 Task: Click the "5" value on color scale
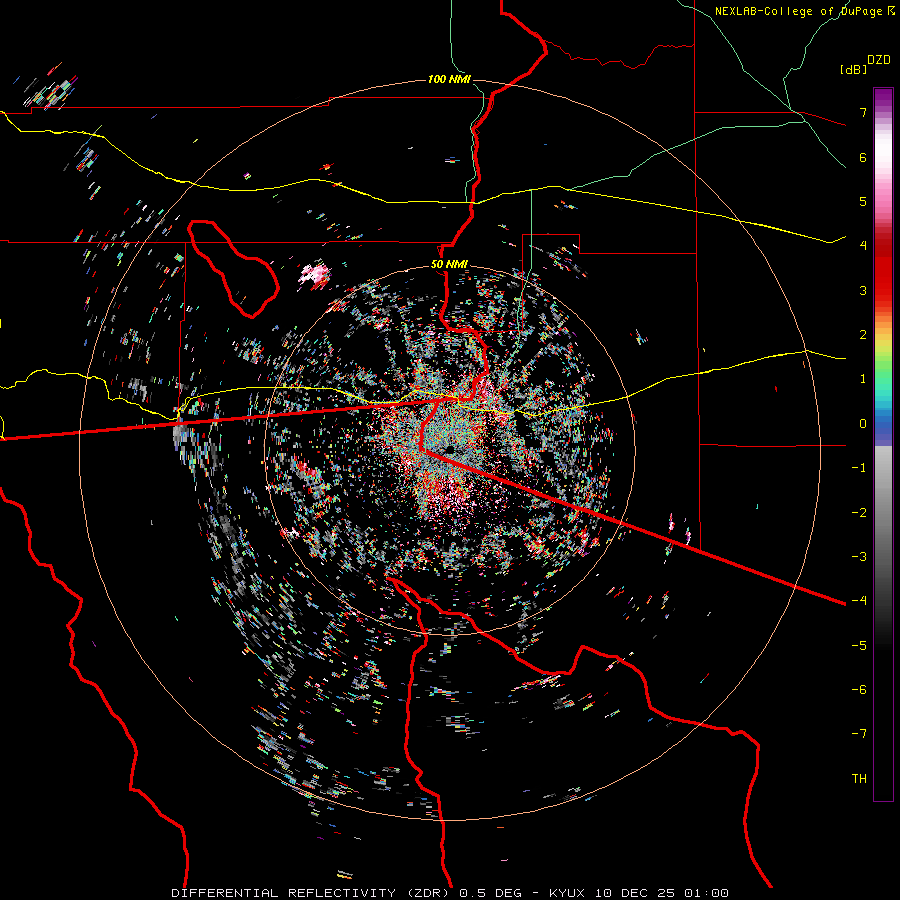click(863, 201)
